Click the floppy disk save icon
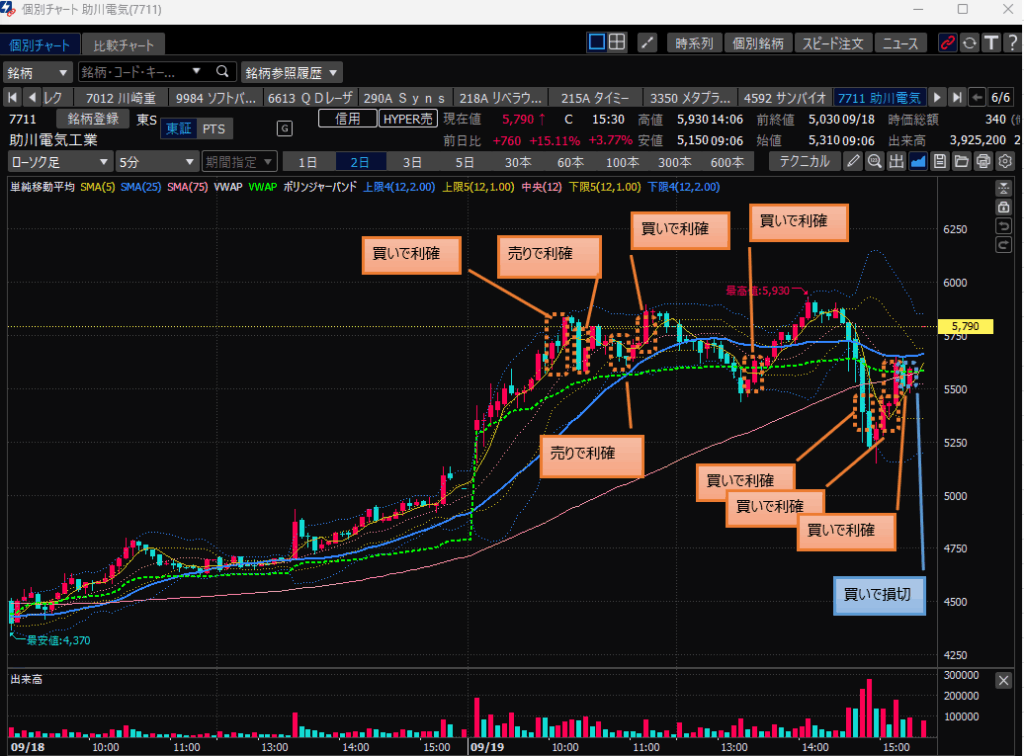 940,162
